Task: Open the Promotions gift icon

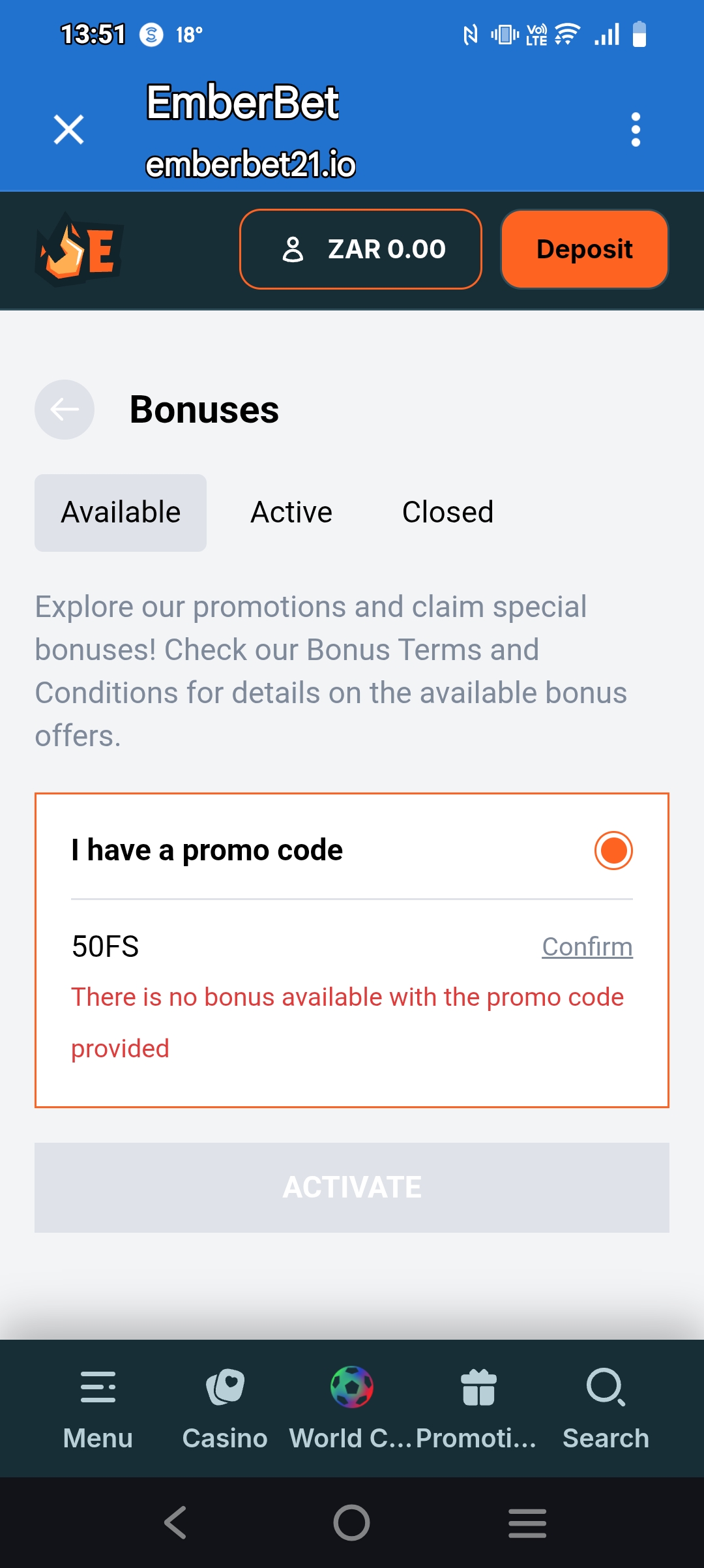Action: 478,1387
